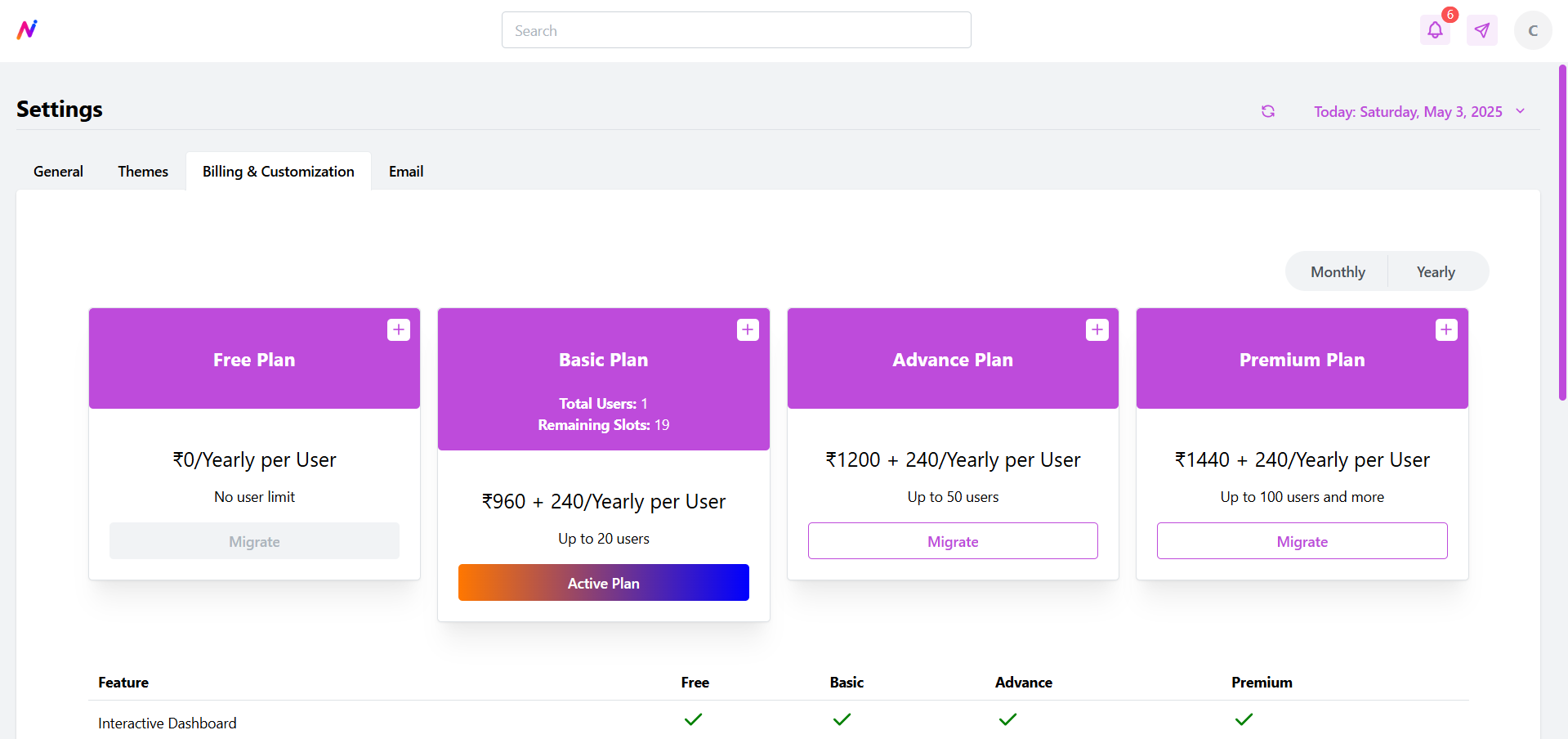1568x739 pixels.
Task: Click the page vertical scrollbar
Action: coord(1562,233)
